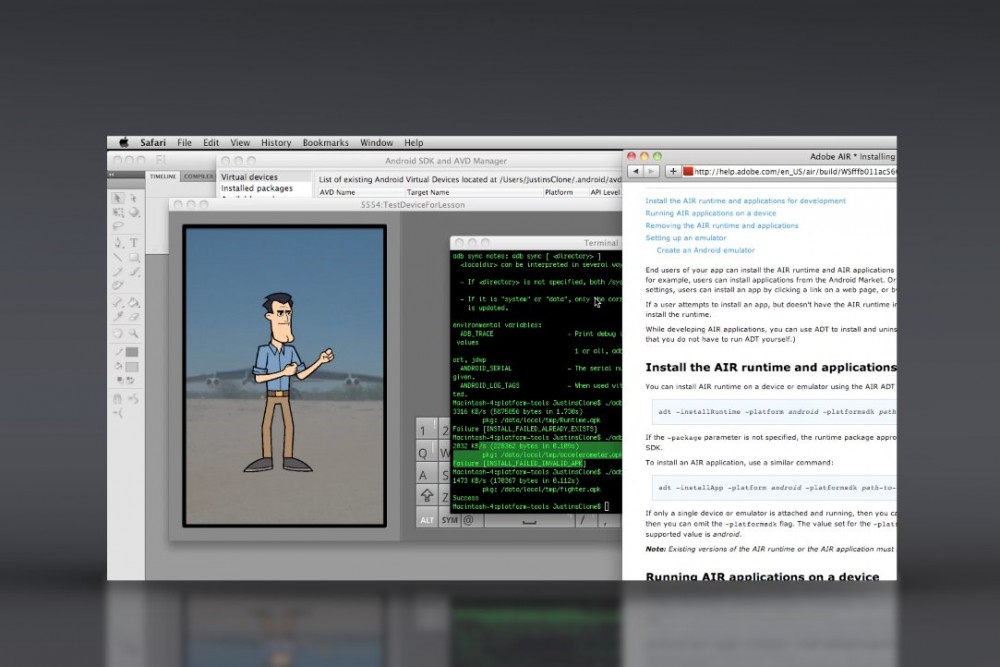Select the Free Transform tool
1000x667 pixels.
point(117,212)
